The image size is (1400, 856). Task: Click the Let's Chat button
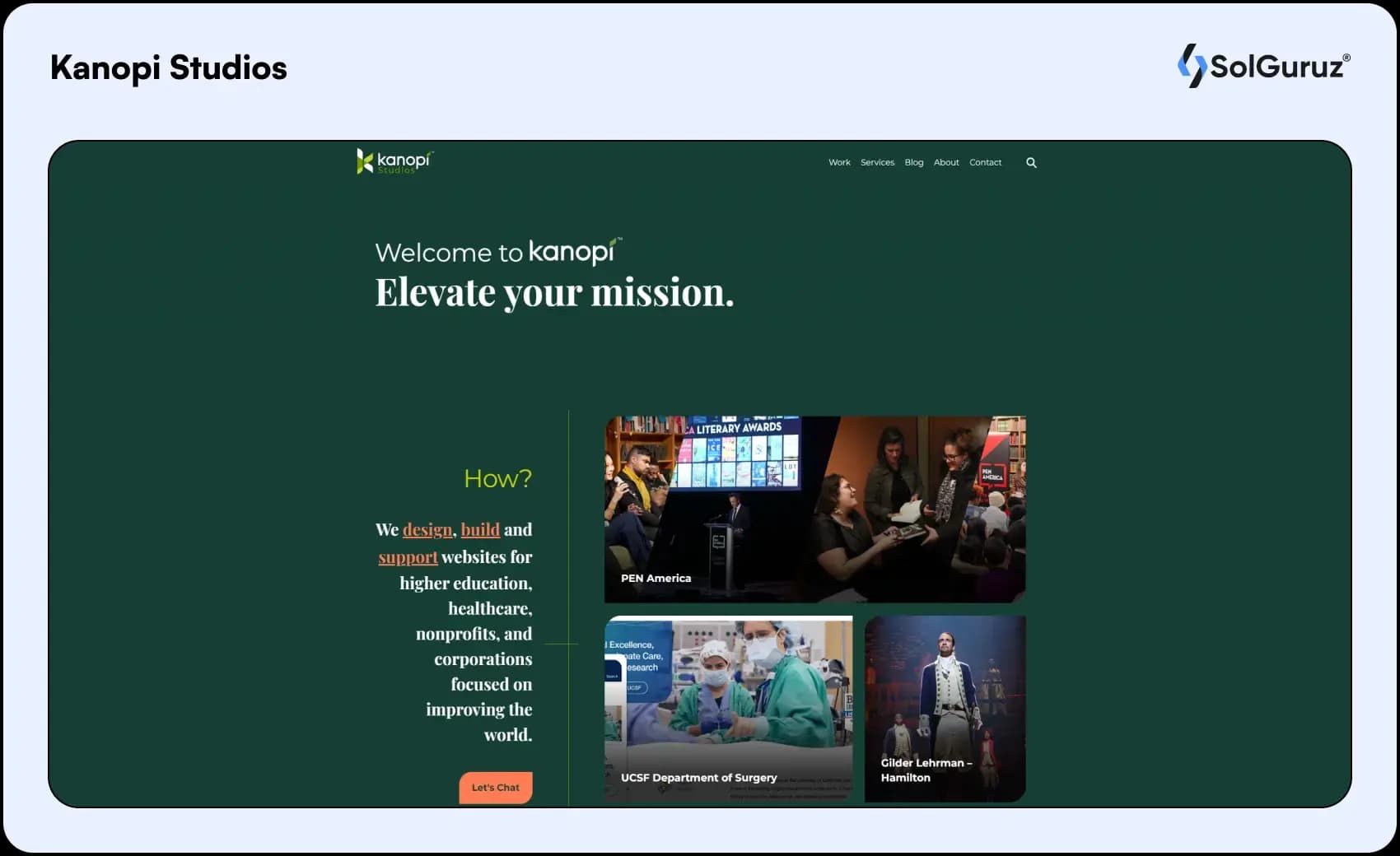(496, 788)
